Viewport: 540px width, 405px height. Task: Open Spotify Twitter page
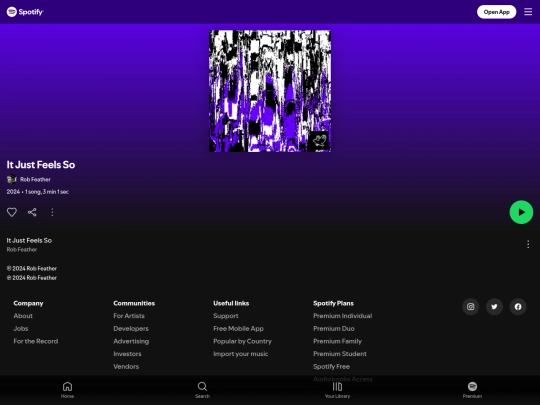(494, 307)
